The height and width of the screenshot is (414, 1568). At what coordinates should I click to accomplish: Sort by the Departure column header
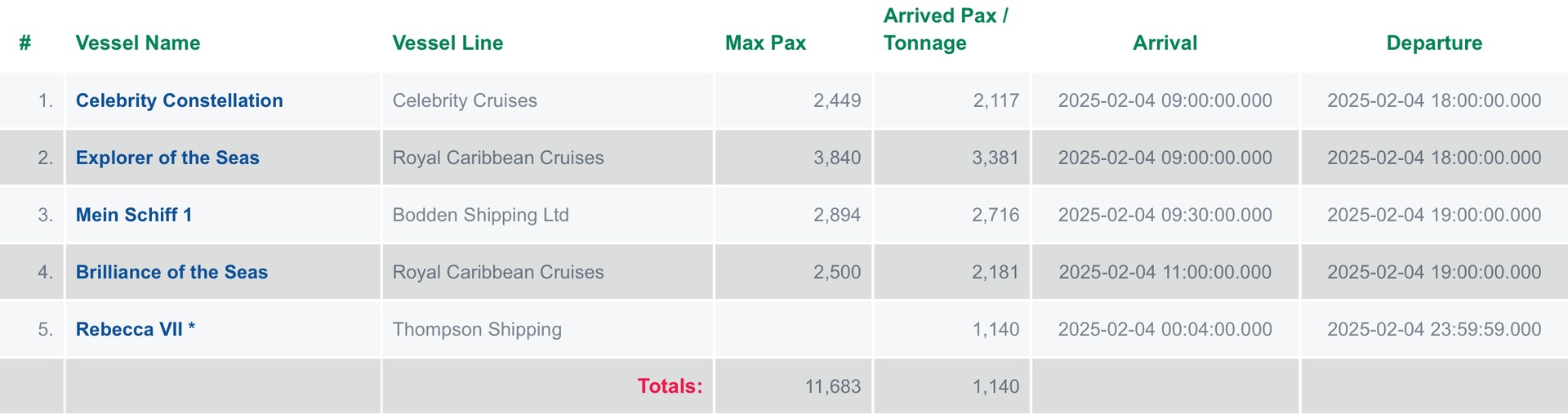[x=1434, y=42]
